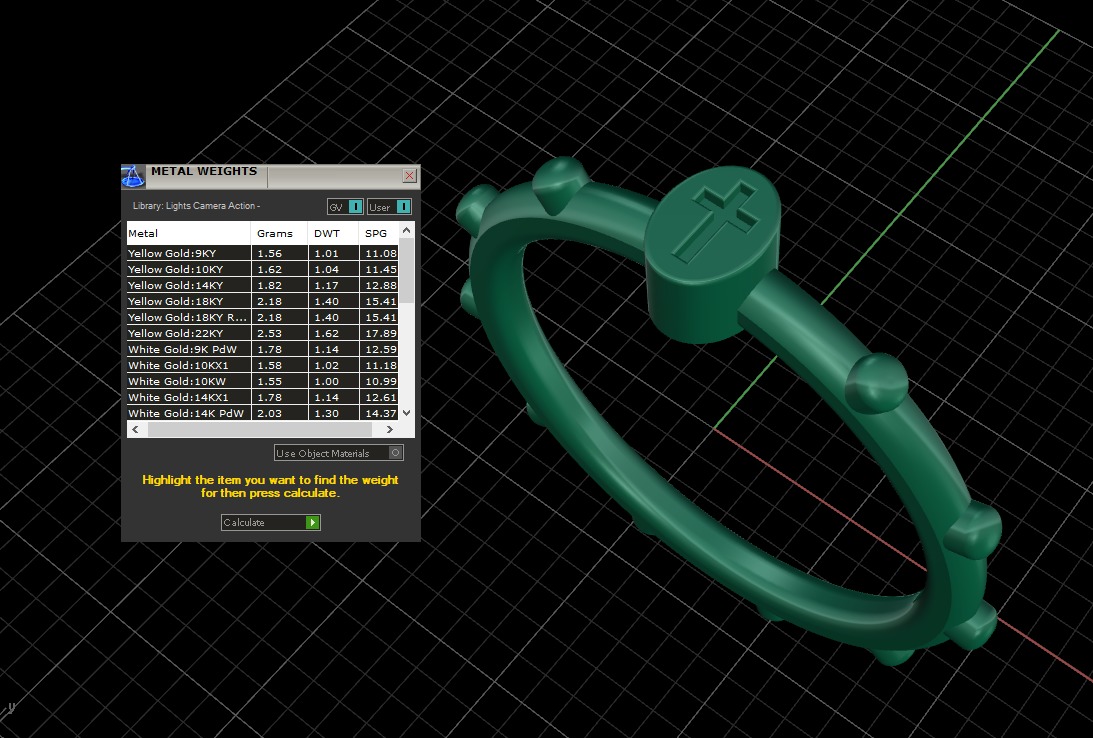
Task: Click the 1.62 DWT cell for 22KY
Action: (x=333, y=333)
